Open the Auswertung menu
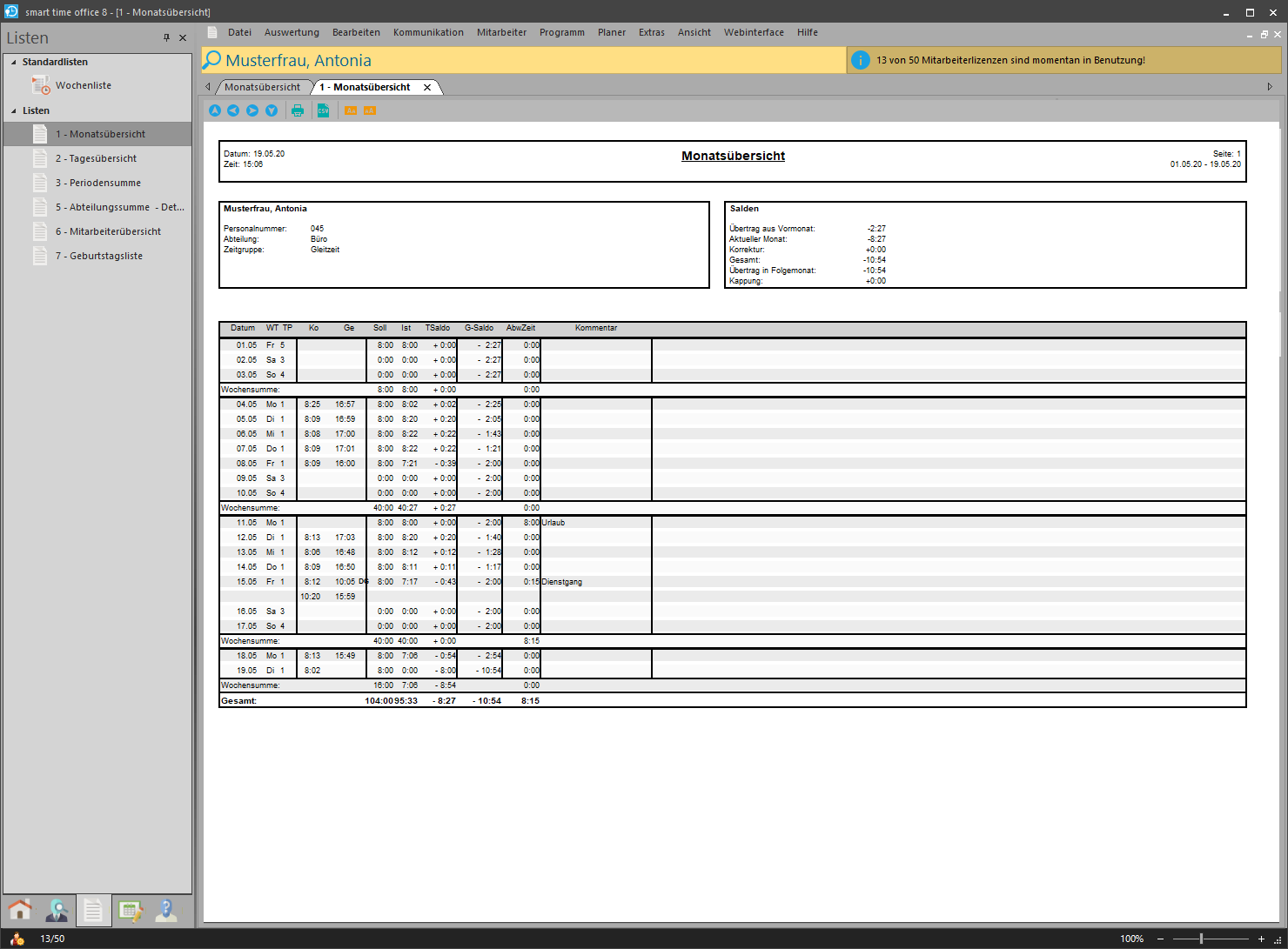Screen dimensions: 1288x949 coord(292,32)
